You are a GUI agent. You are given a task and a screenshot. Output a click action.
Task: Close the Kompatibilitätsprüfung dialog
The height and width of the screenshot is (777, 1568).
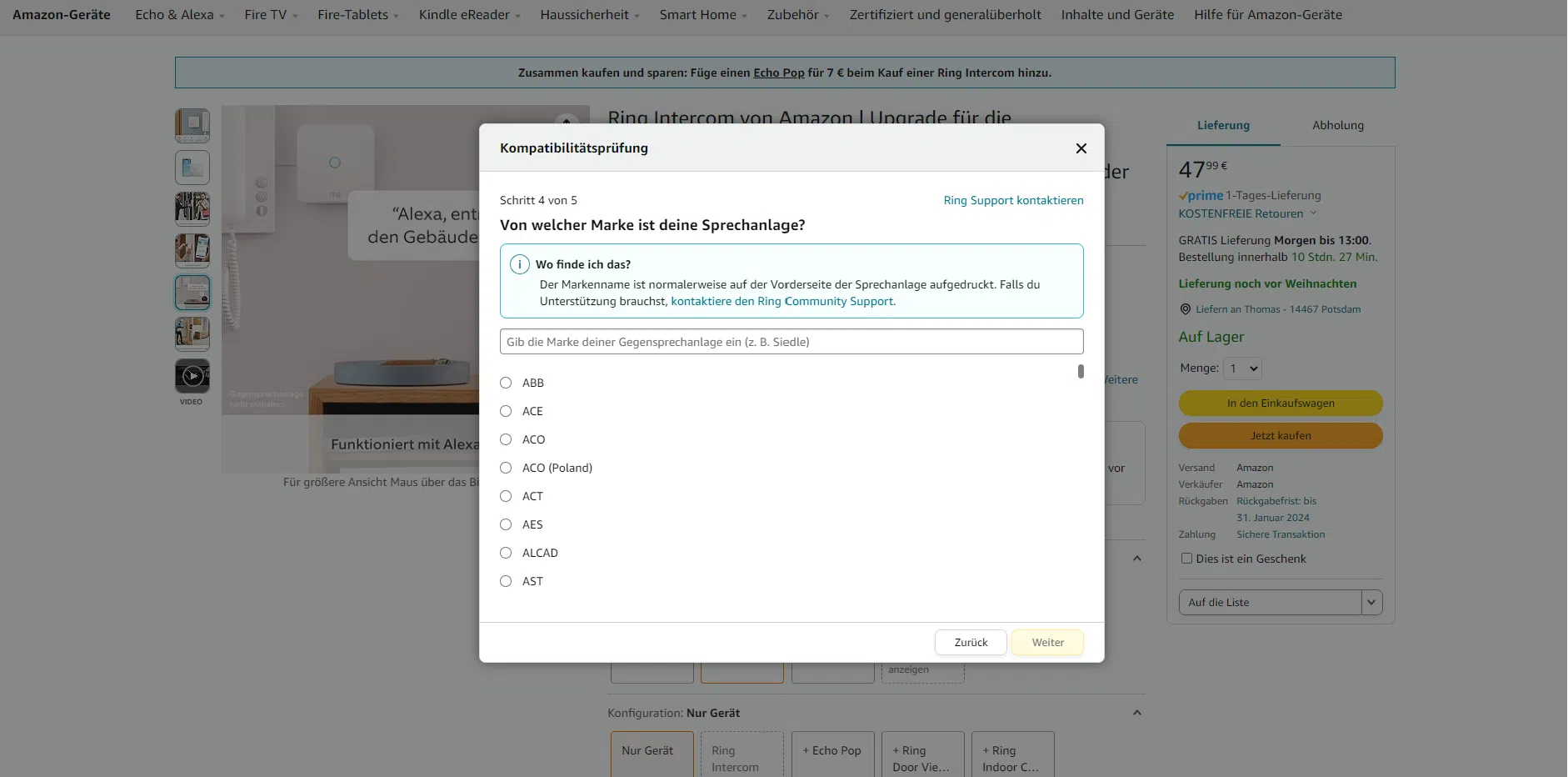(1081, 148)
